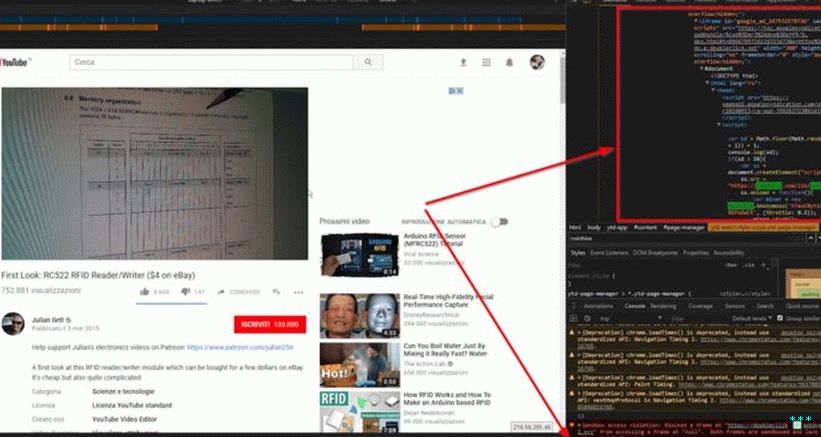Click Julian Ilett's channel avatar
The height and width of the screenshot is (437, 821).
coord(13,324)
